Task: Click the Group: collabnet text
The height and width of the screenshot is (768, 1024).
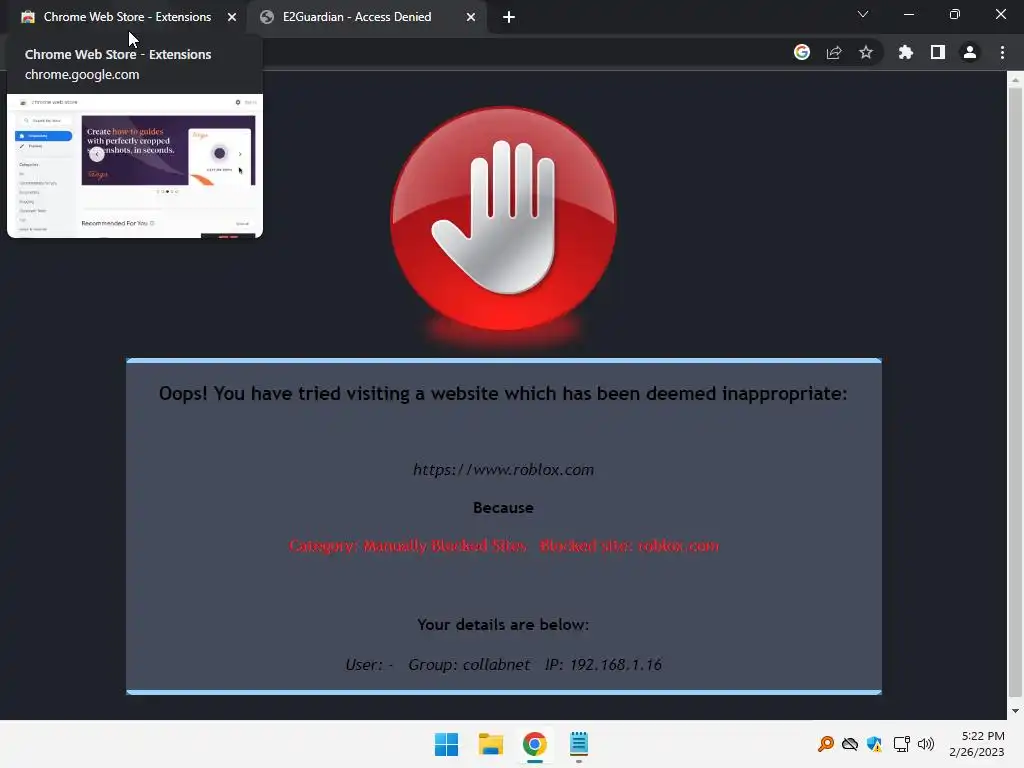Action: [x=469, y=665]
